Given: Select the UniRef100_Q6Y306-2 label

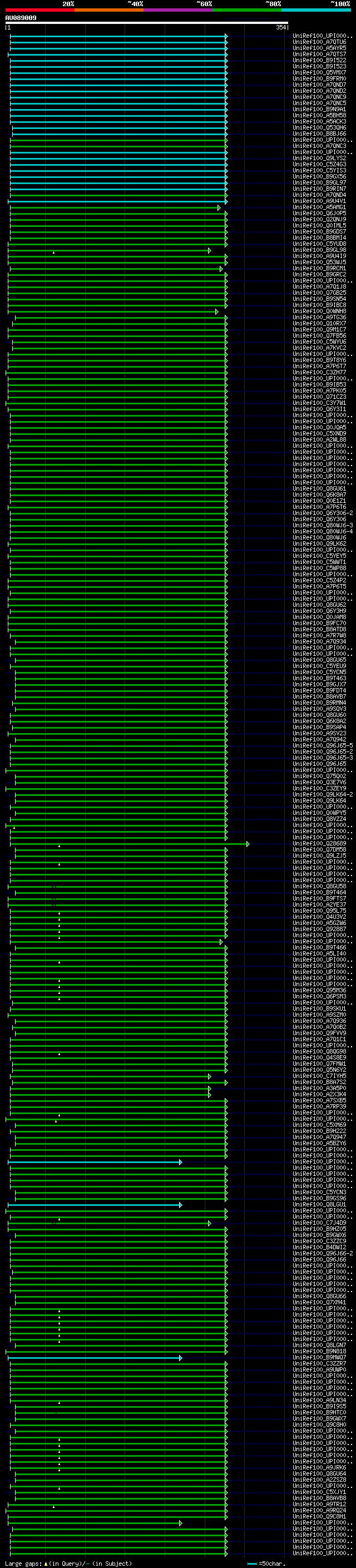Looking at the screenshot, I should [x=323, y=513].
